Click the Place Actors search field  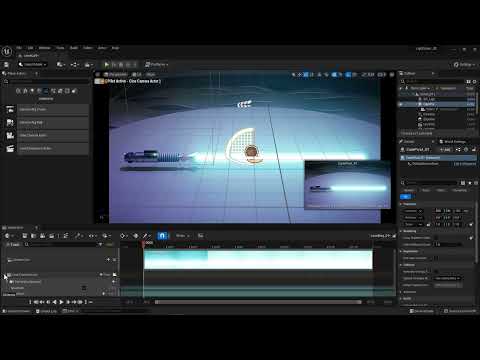(x=47, y=81)
